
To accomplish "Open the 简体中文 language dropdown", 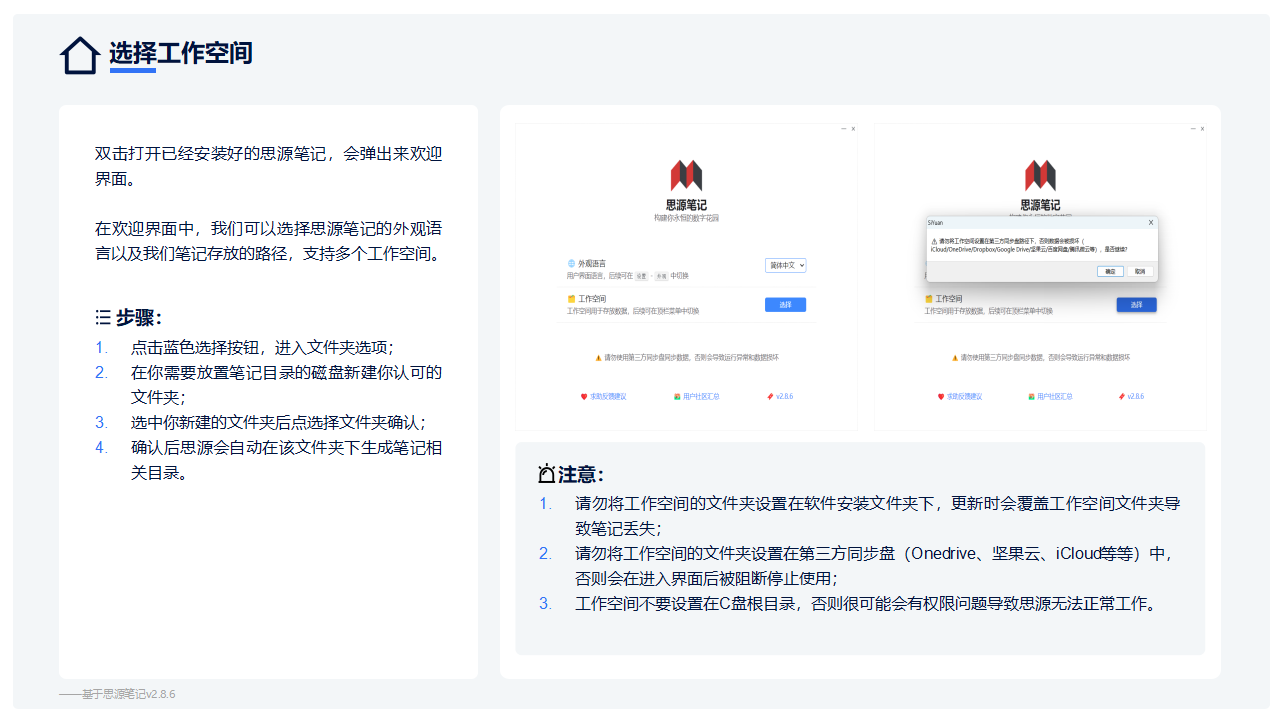I will click(x=787, y=265).
